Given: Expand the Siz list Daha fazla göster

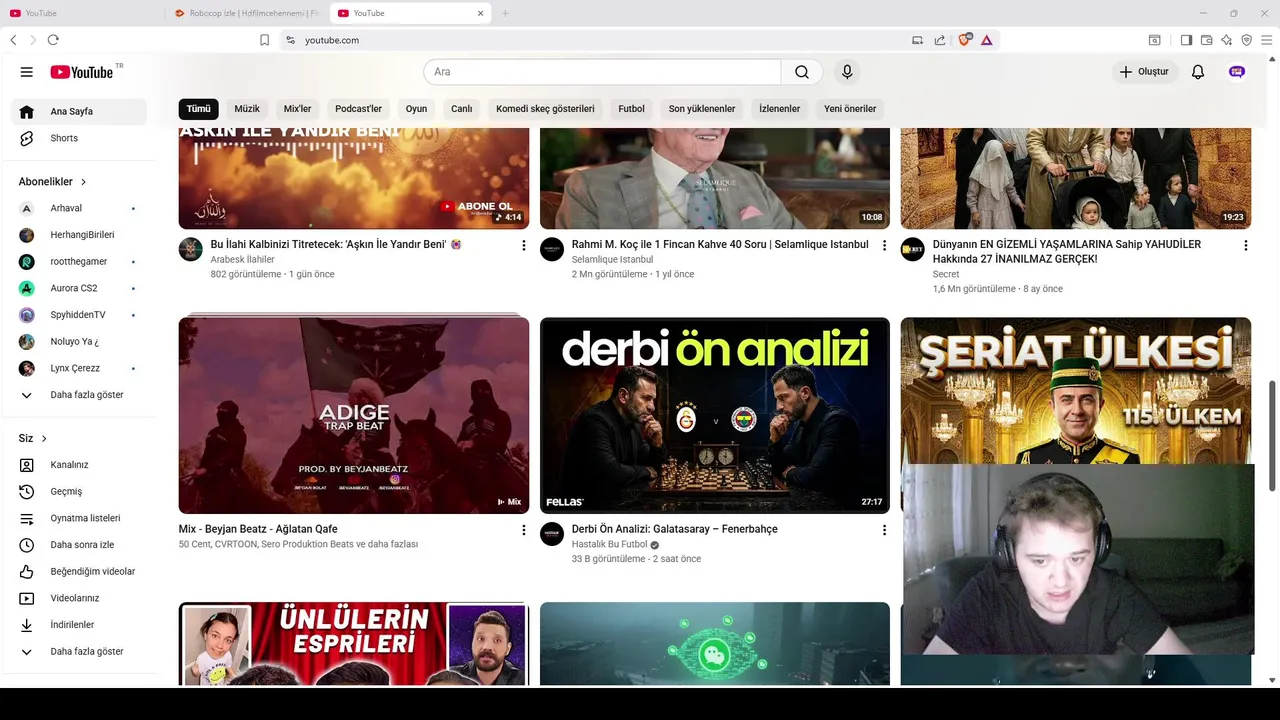Looking at the screenshot, I should point(79,652).
